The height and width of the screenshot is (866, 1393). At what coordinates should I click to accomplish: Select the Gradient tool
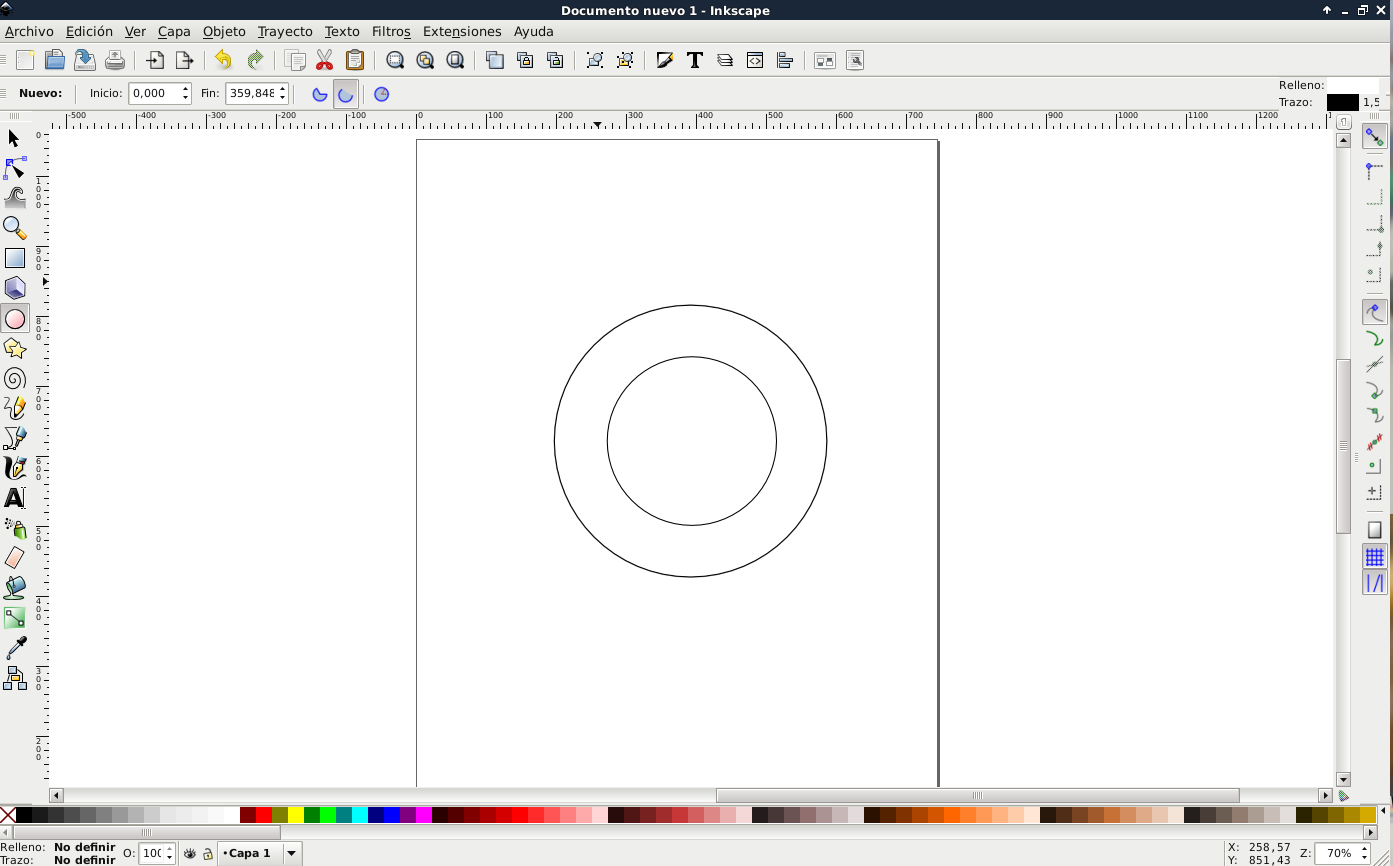[14, 618]
